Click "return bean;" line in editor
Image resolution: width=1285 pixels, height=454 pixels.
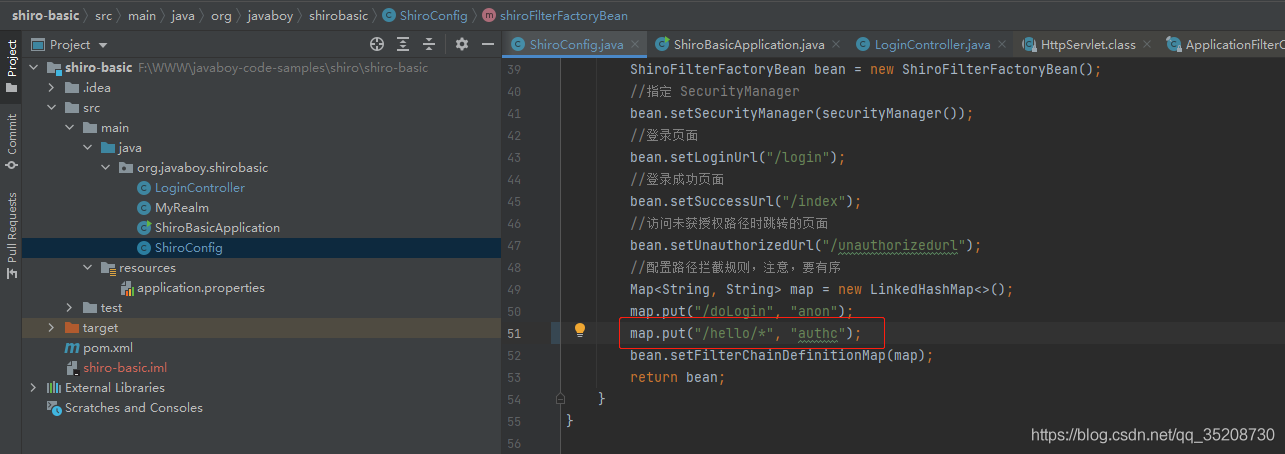(677, 377)
